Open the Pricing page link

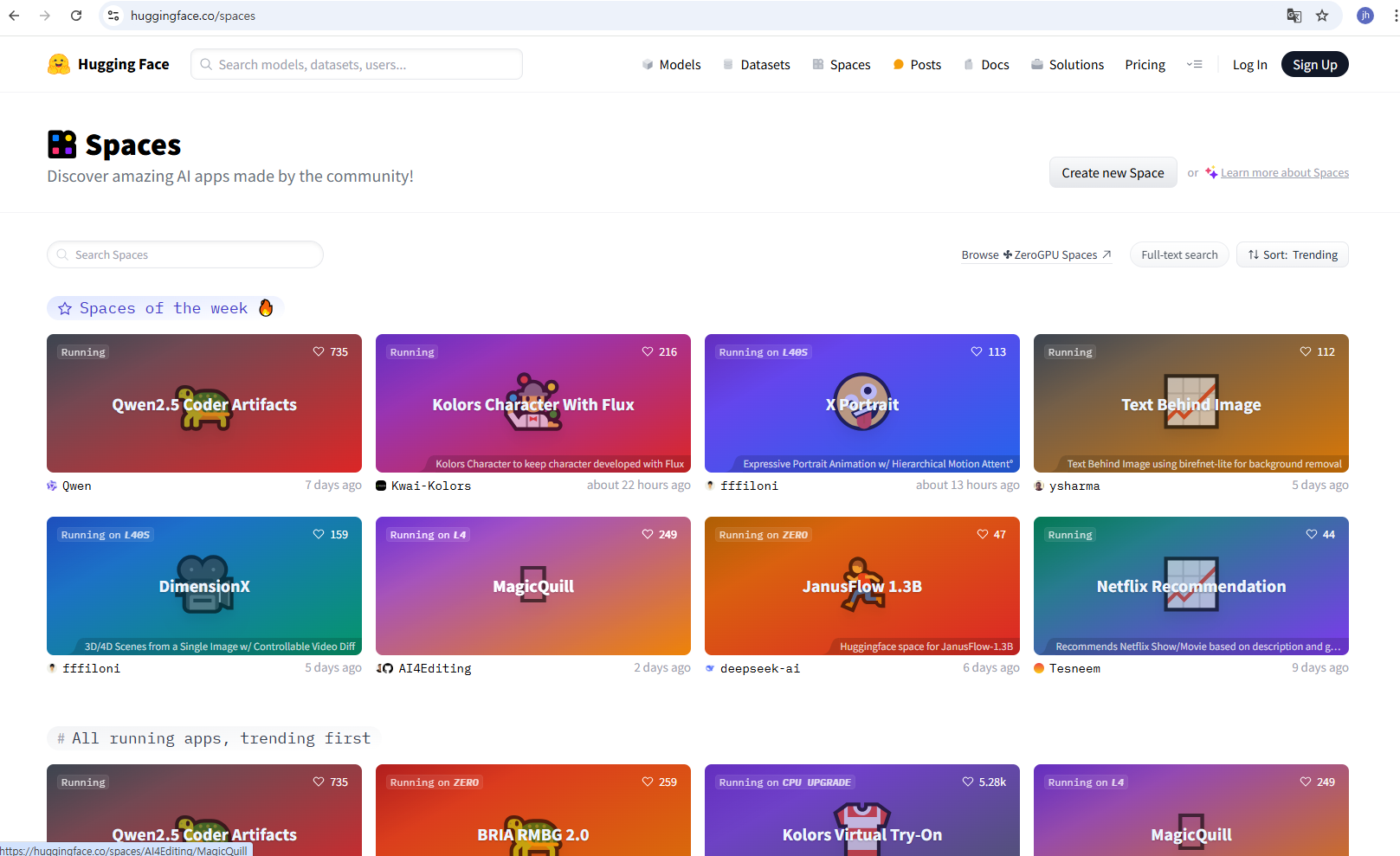pos(1145,64)
